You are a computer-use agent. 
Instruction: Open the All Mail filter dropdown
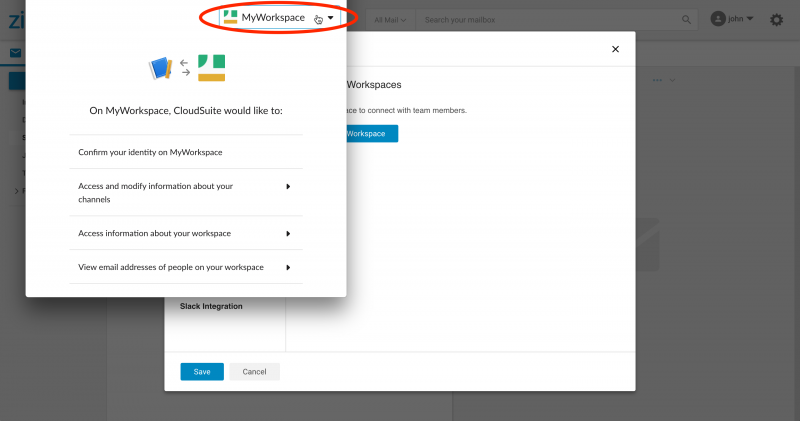390,20
